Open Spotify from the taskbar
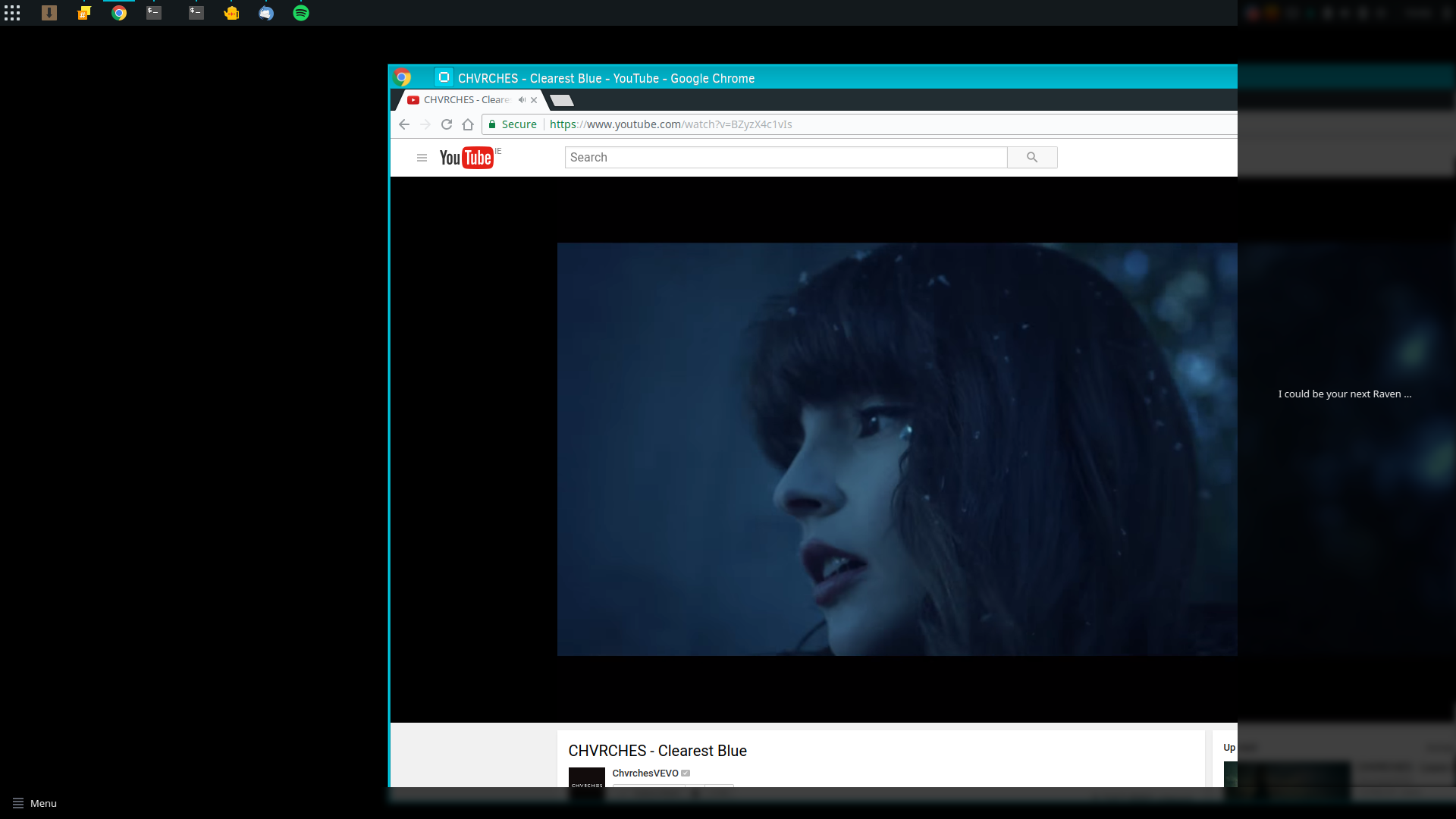 click(x=301, y=13)
